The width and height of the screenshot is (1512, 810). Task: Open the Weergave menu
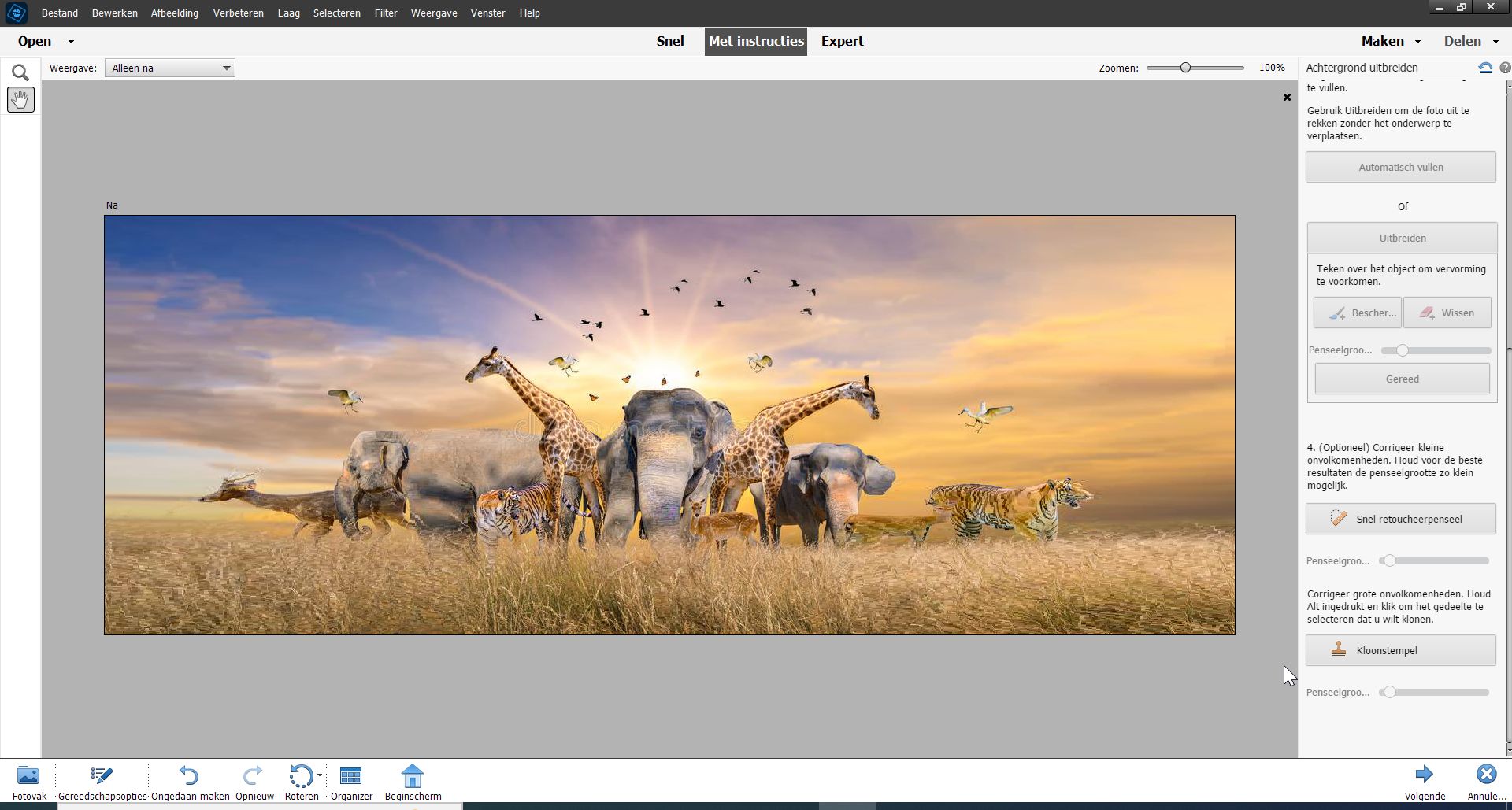coord(434,13)
